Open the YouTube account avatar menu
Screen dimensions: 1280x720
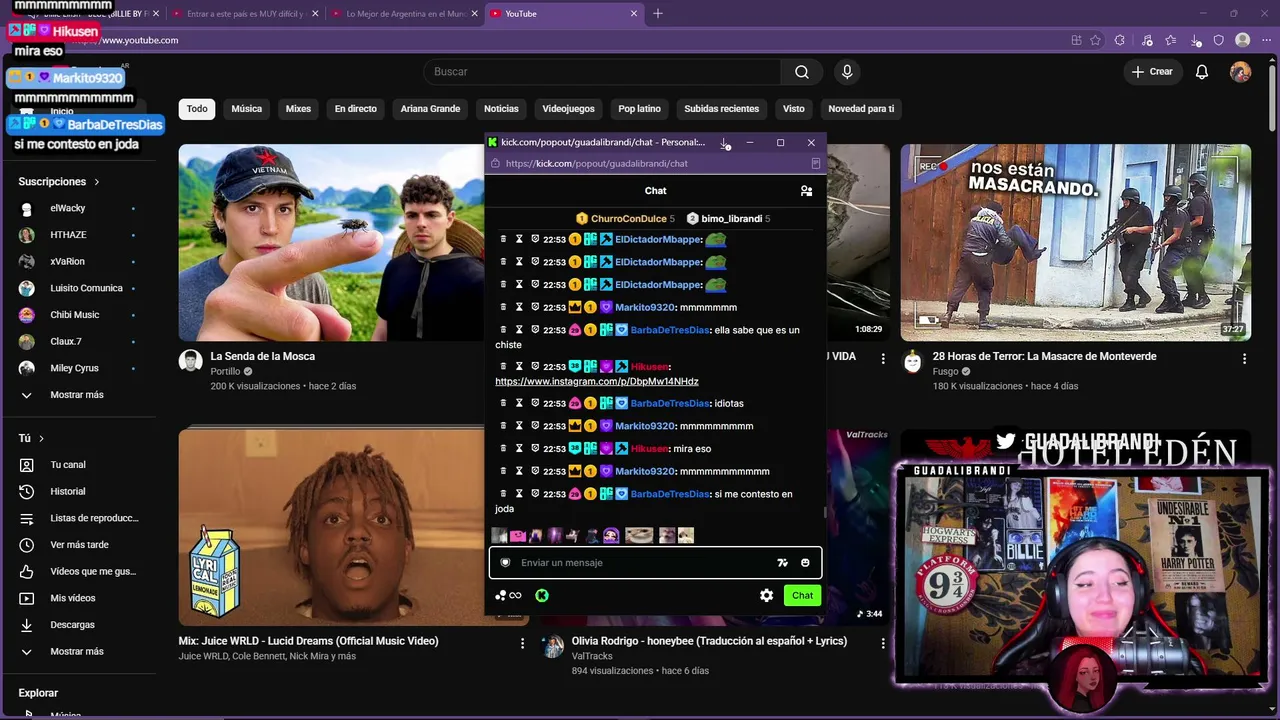pyautogui.click(x=1240, y=72)
